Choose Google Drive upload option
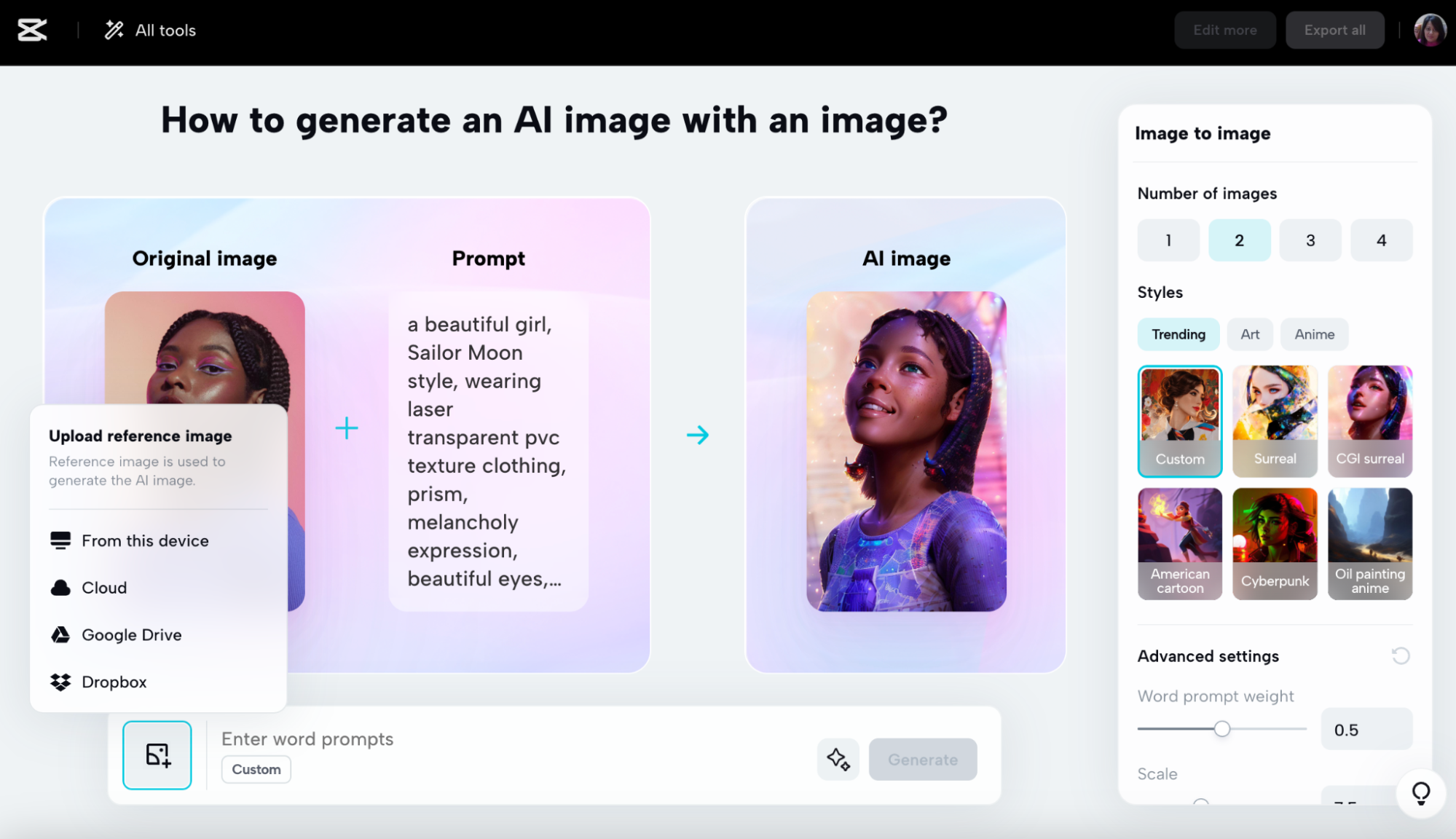 click(131, 634)
